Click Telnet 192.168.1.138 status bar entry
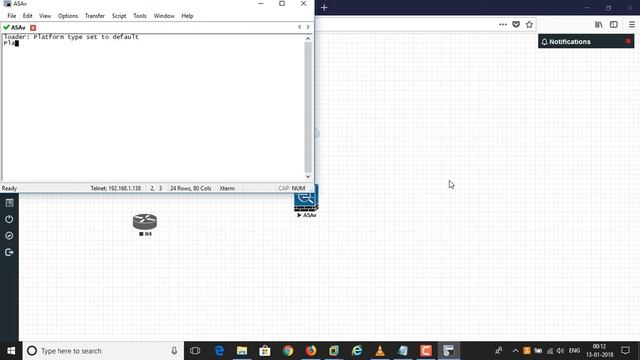This screenshot has height=360, width=640. [x=116, y=188]
